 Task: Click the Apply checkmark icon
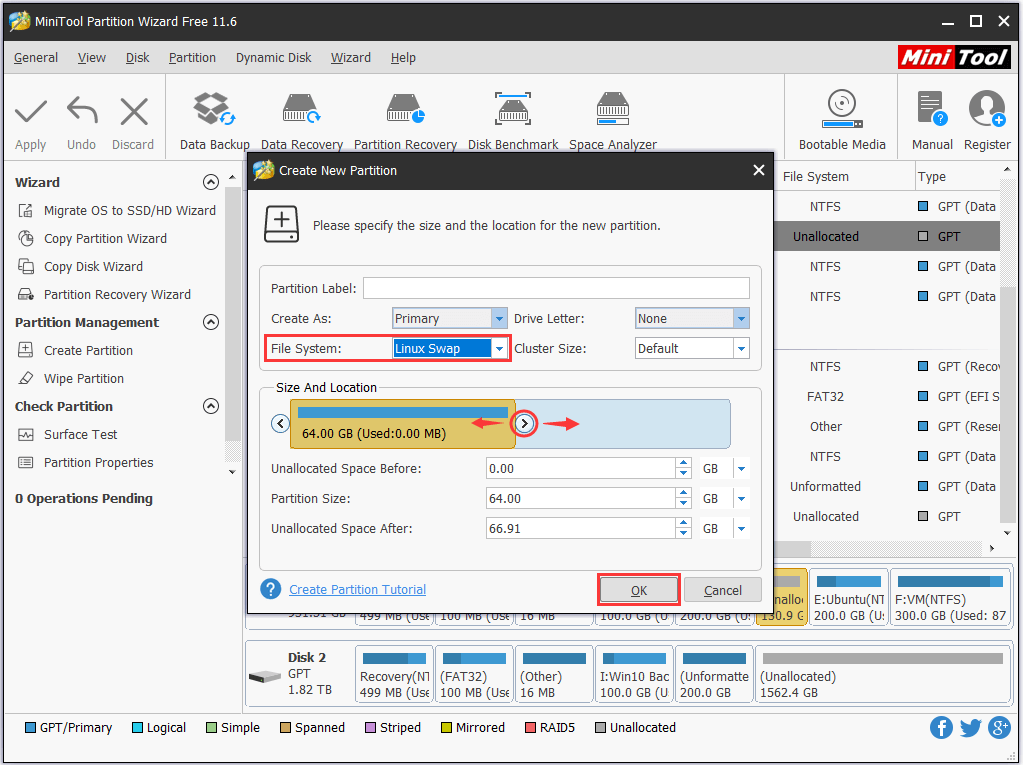[31, 112]
